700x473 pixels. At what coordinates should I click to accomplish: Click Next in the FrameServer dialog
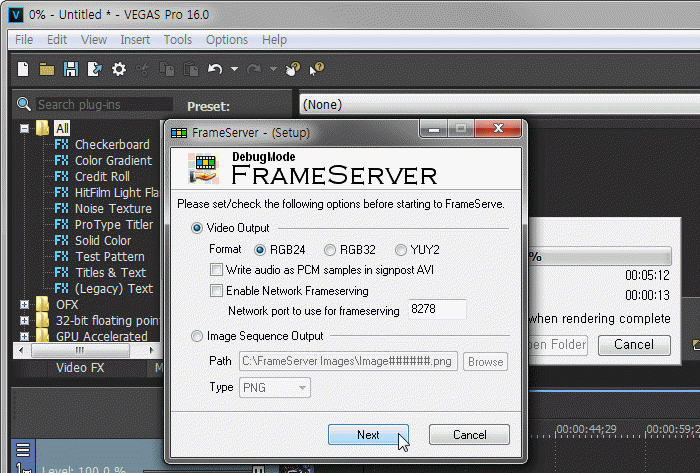tap(368, 434)
